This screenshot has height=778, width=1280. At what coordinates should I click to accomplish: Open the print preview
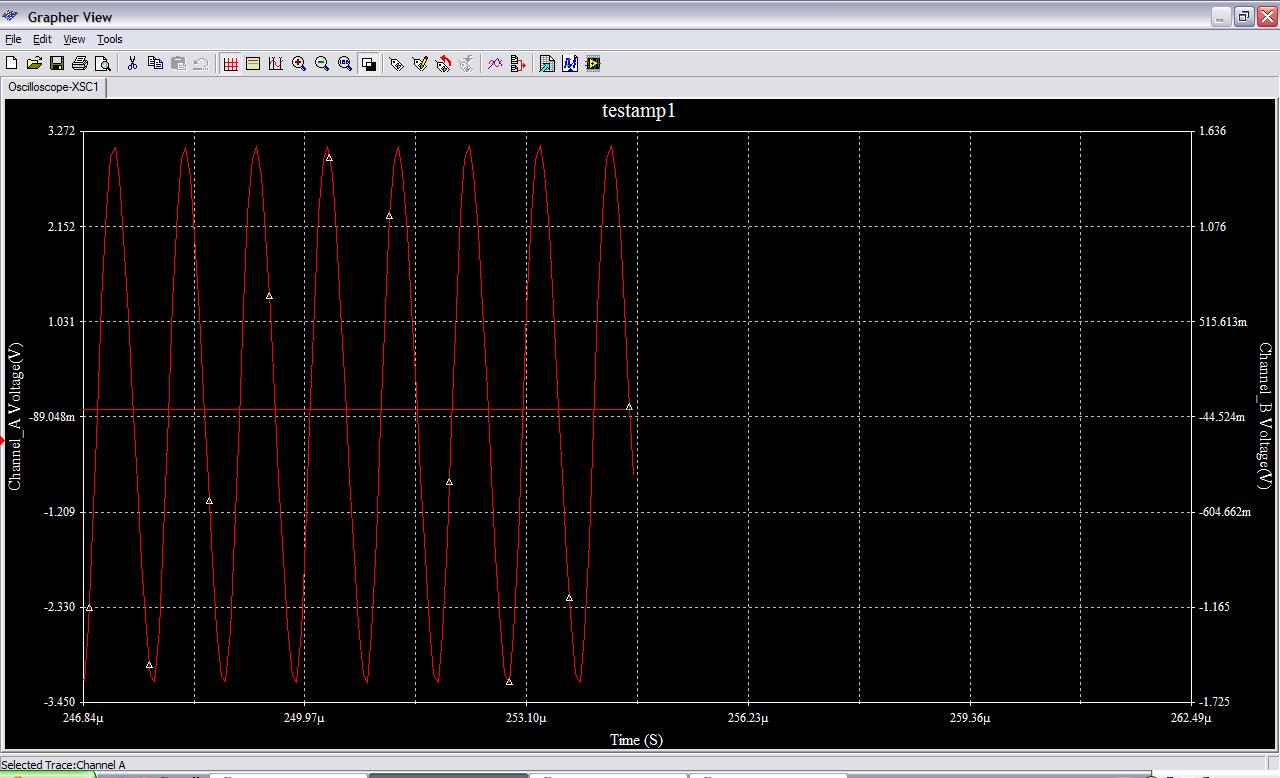point(102,63)
